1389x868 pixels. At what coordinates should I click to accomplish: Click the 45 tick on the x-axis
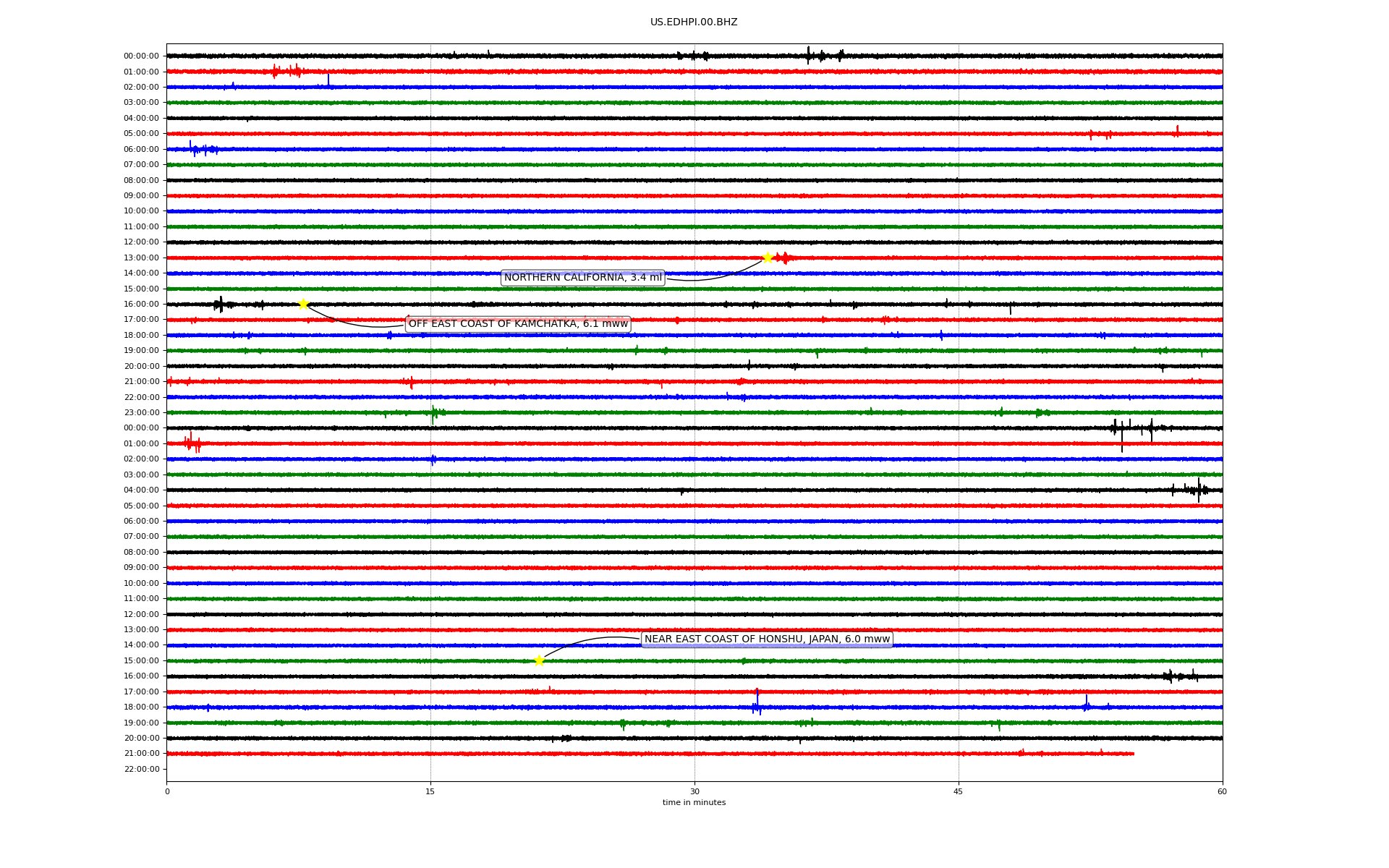[x=959, y=791]
